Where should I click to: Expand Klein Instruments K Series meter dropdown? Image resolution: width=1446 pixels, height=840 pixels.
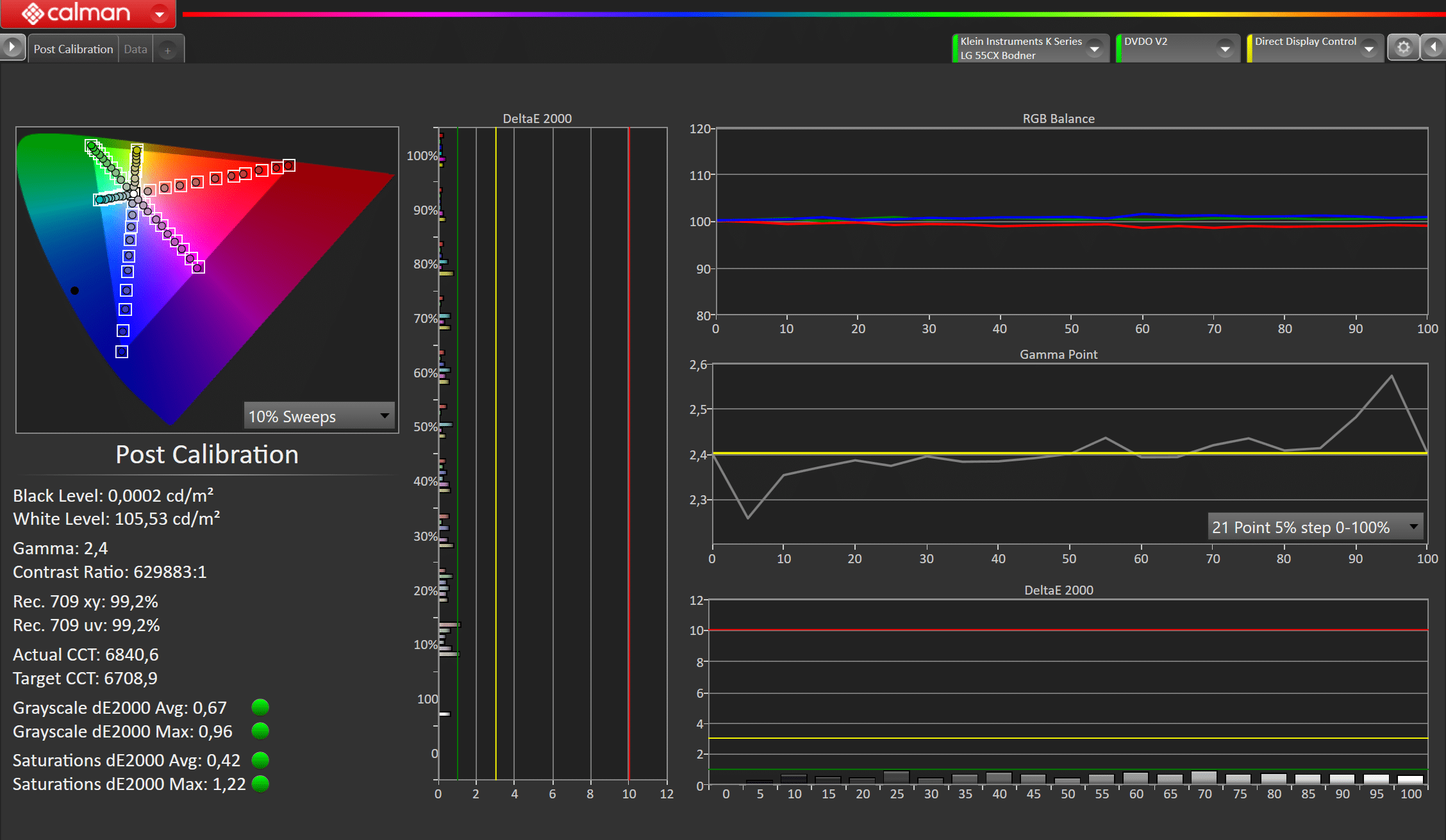[1095, 49]
